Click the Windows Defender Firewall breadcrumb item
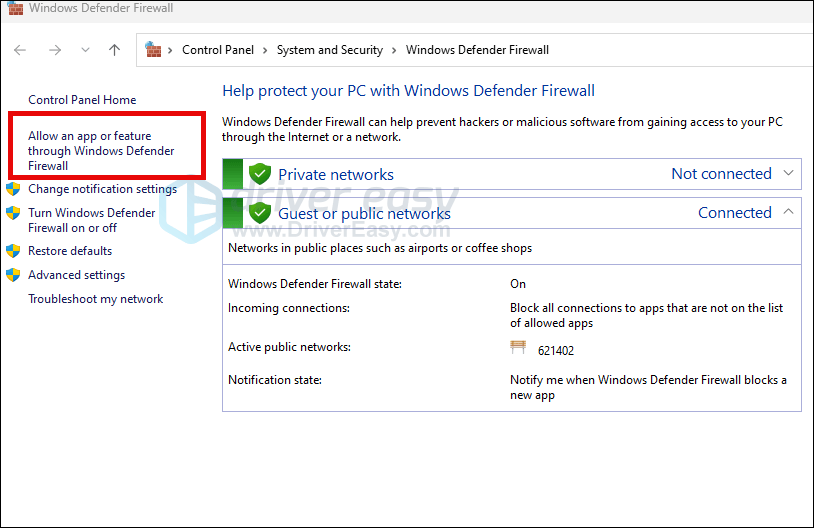This screenshot has width=814, height=528. point(477,50)
